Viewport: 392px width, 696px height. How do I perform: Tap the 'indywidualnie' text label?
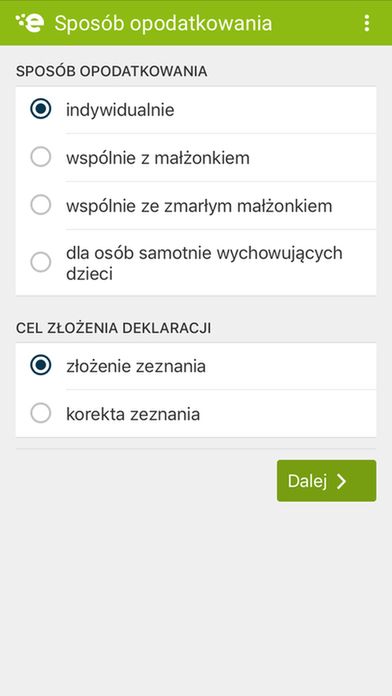(120, 110)
